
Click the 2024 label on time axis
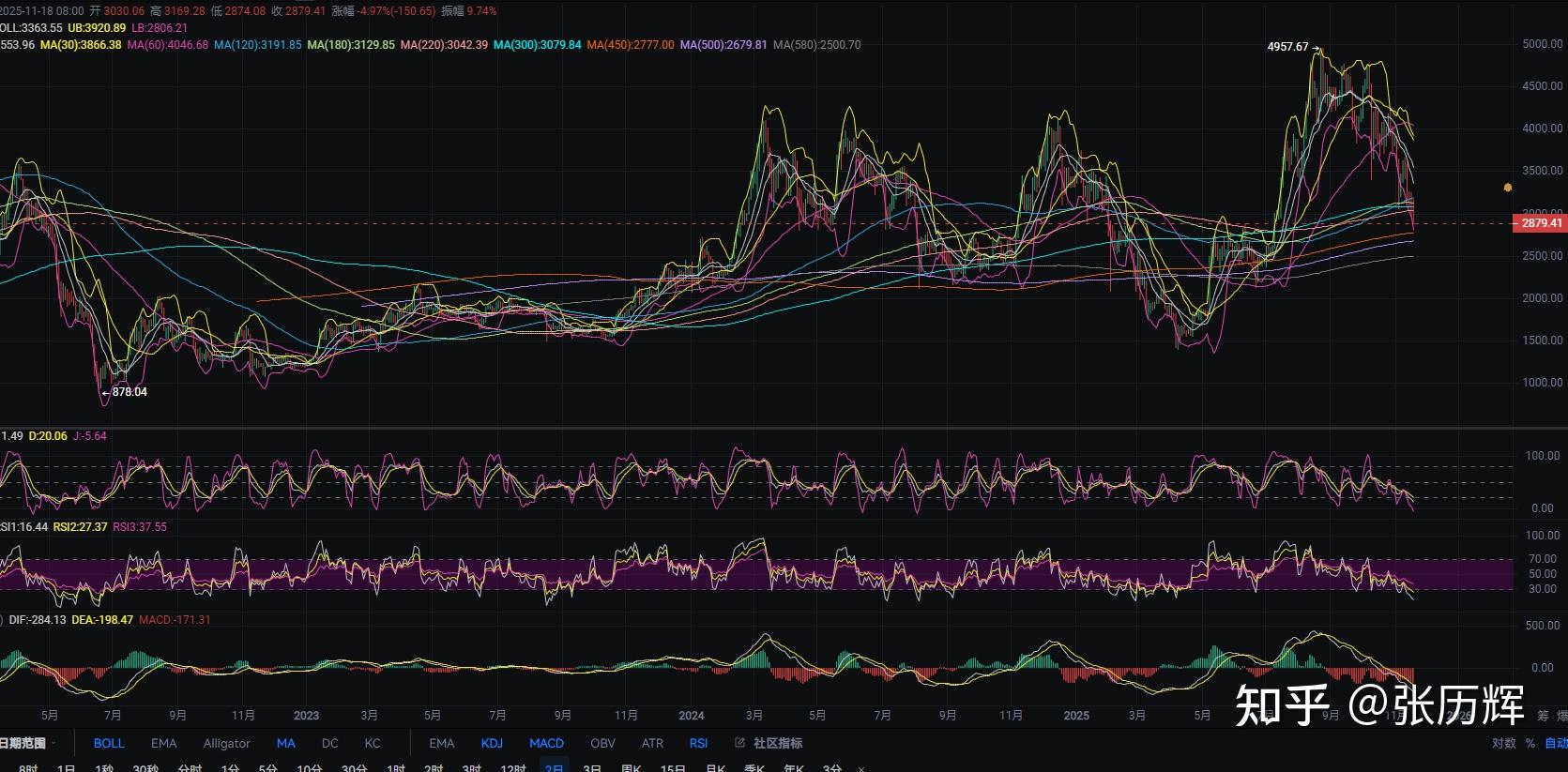(x=692, y=716)
